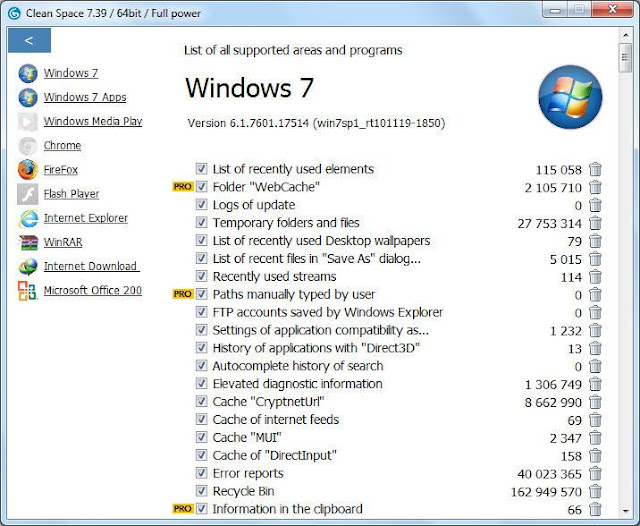Image resolution: width=640 pixels, height=526 pixels.
Task: Click the Internet Download sidebar icon
Action: 28,267
